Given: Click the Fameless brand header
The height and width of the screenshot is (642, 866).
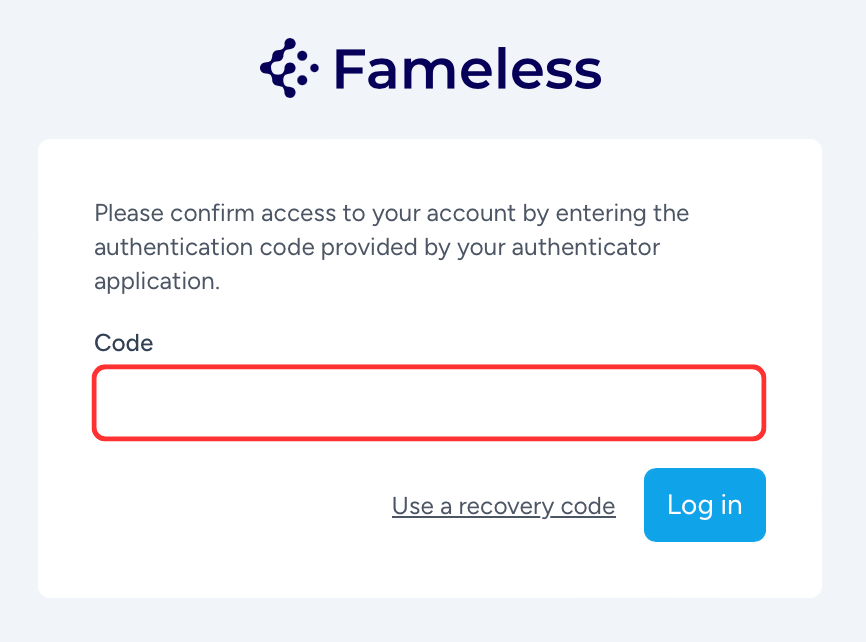Looking at the screenshot, I should (431, 69).
